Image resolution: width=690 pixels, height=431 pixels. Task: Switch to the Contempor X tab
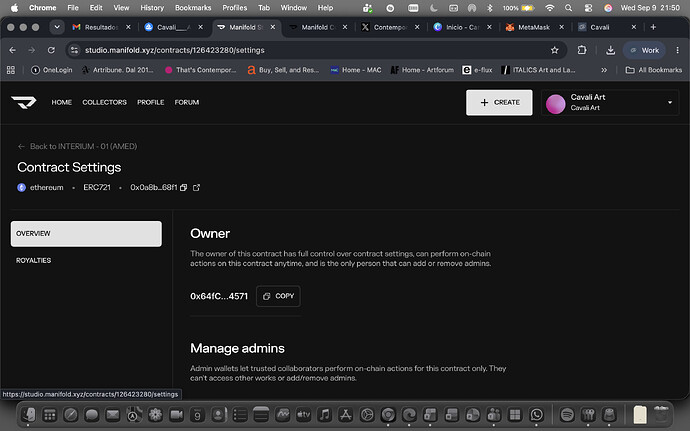point(390,27)
